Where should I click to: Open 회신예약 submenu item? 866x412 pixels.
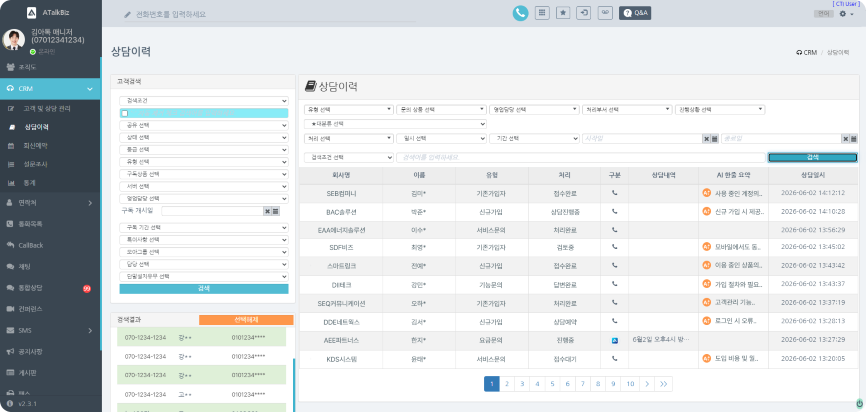[x=36, y=146]
